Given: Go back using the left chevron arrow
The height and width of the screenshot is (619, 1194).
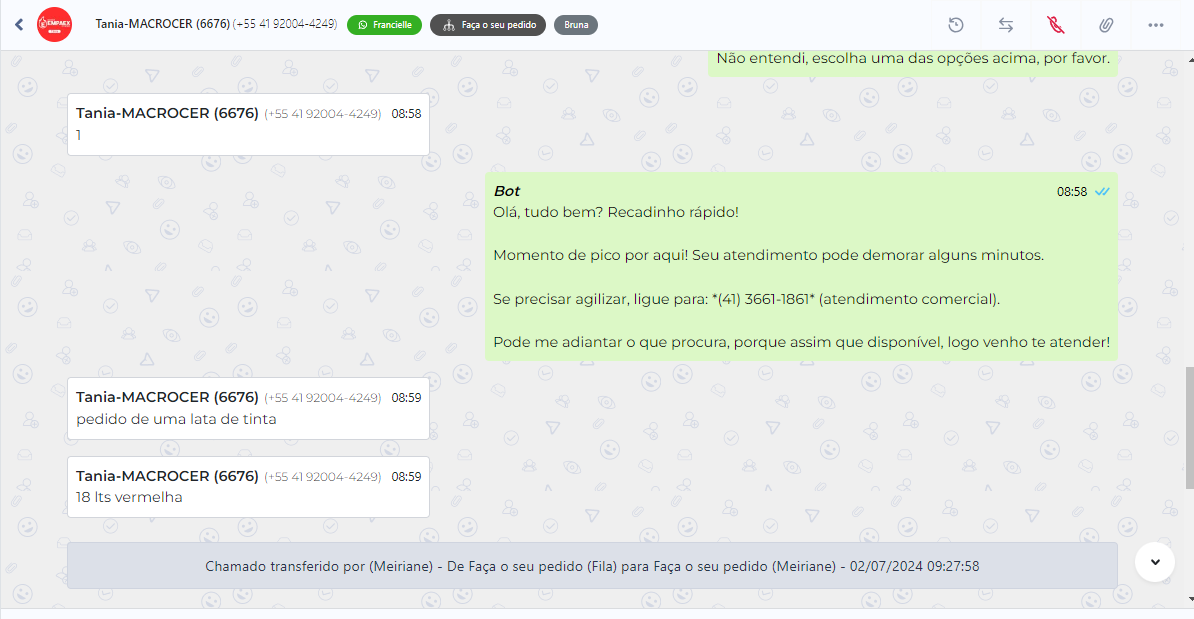Looking at the screenshot, I should click(x=19, y=25).
